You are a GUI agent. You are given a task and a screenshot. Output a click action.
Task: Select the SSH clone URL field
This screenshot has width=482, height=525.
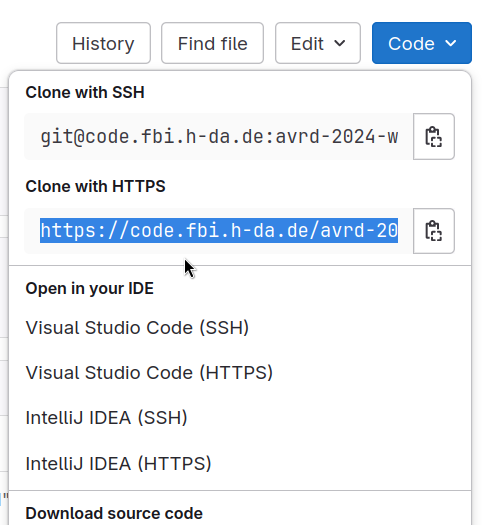[219, 137]
